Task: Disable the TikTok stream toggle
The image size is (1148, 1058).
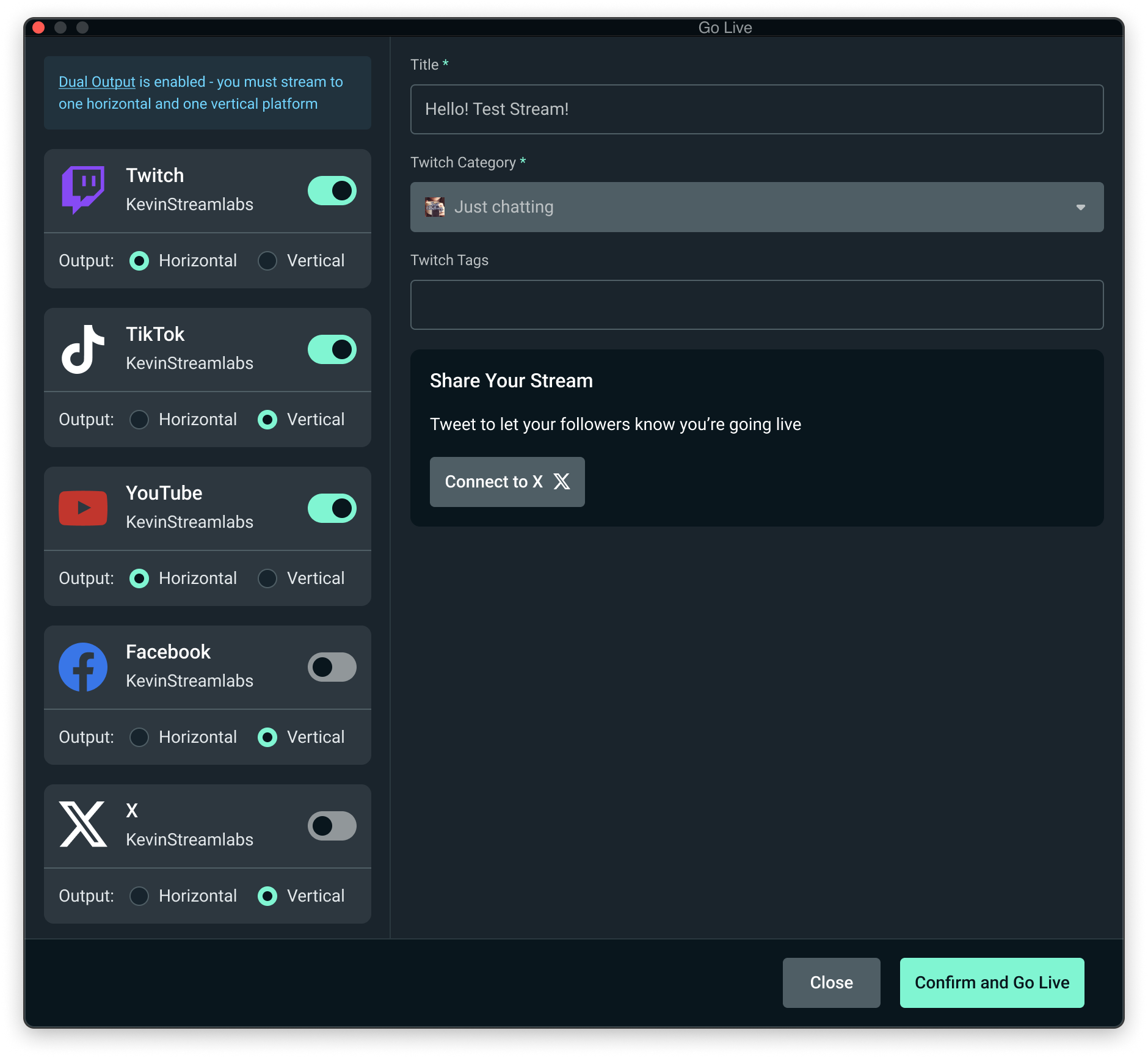Action: (332, 349)
